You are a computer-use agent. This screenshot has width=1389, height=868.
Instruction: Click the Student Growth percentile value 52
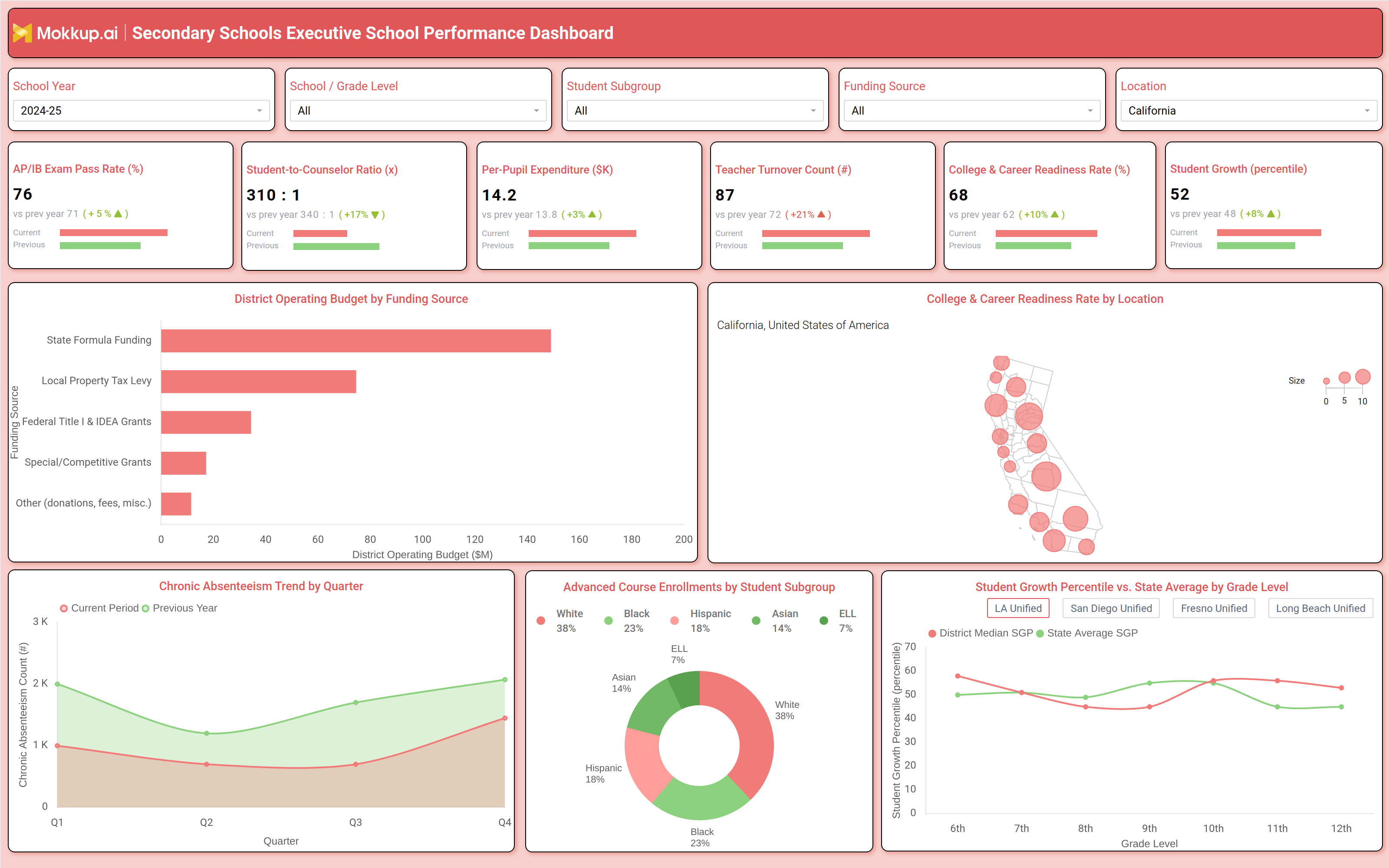[1180, 194]
